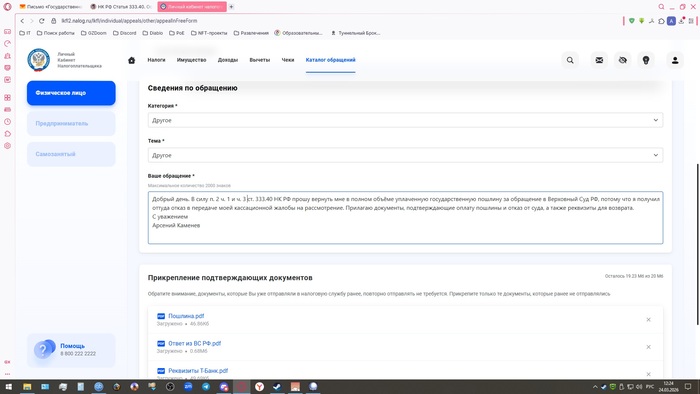The width and height of the screenshot is (700, 394).
Task: Expand the Категория dropdown
Action: coord(405,120)
